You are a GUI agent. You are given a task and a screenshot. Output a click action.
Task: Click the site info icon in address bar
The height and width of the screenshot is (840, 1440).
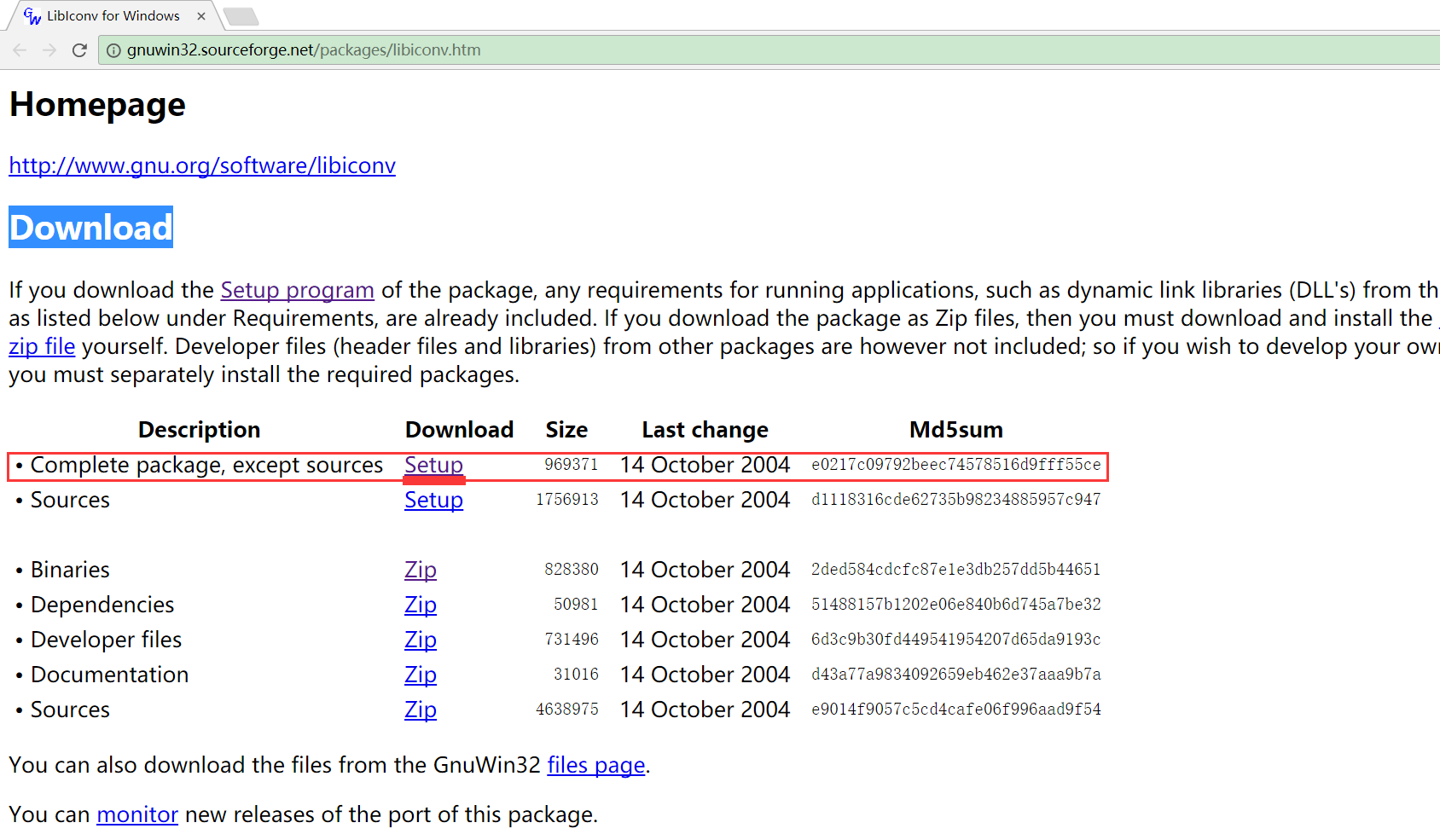pyautogui.click(x=113, y=50)
